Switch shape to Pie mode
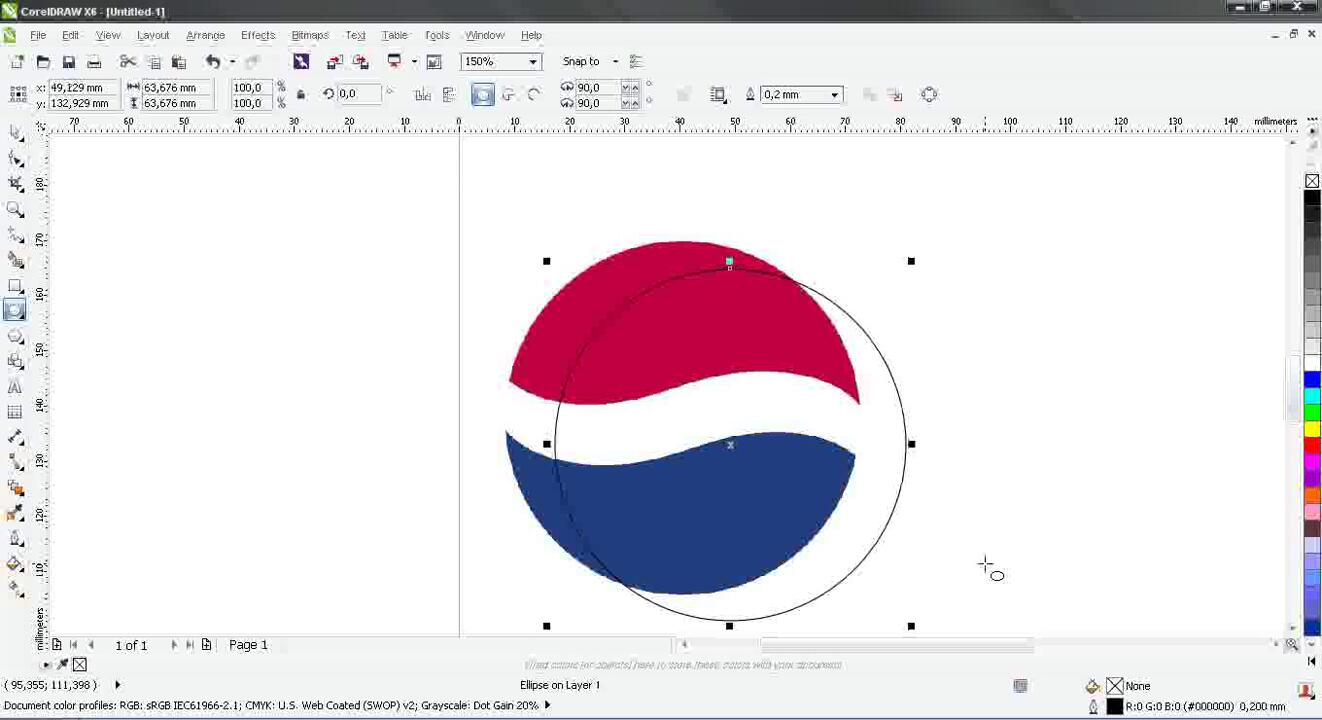Image resolution: width=1322 pixels, height=720 pixels. (508, 95)
